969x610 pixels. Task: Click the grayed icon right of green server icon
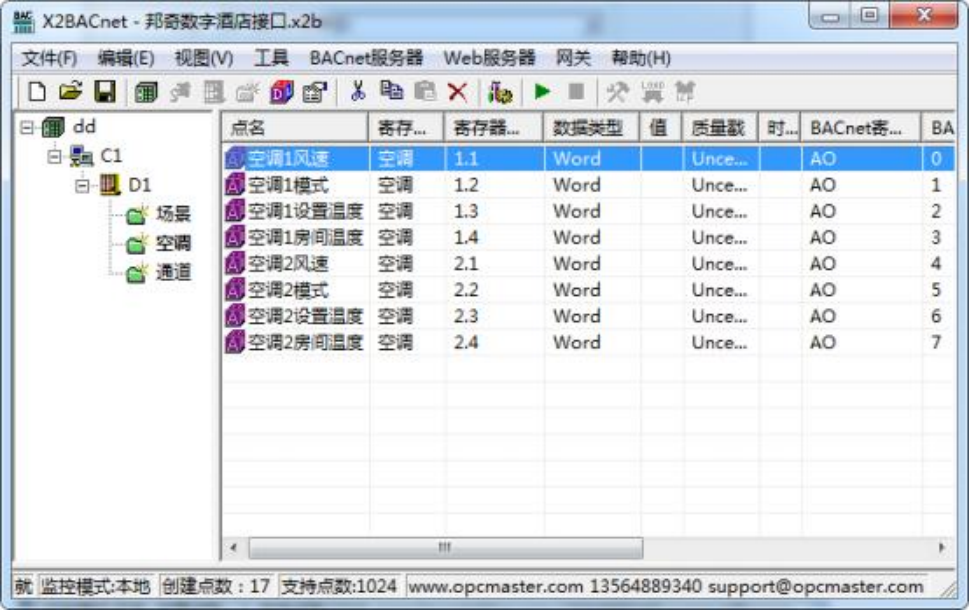pyautogui.click(x=180, y=93)
